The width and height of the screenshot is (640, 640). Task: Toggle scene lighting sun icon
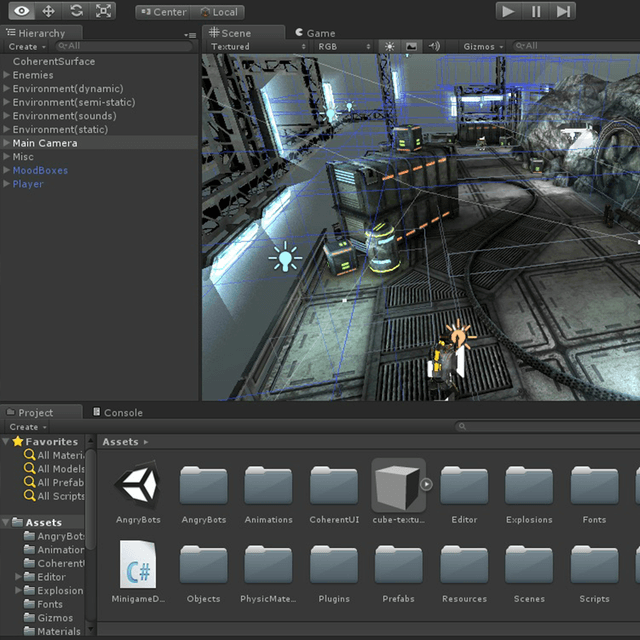(x=389, y=46)
